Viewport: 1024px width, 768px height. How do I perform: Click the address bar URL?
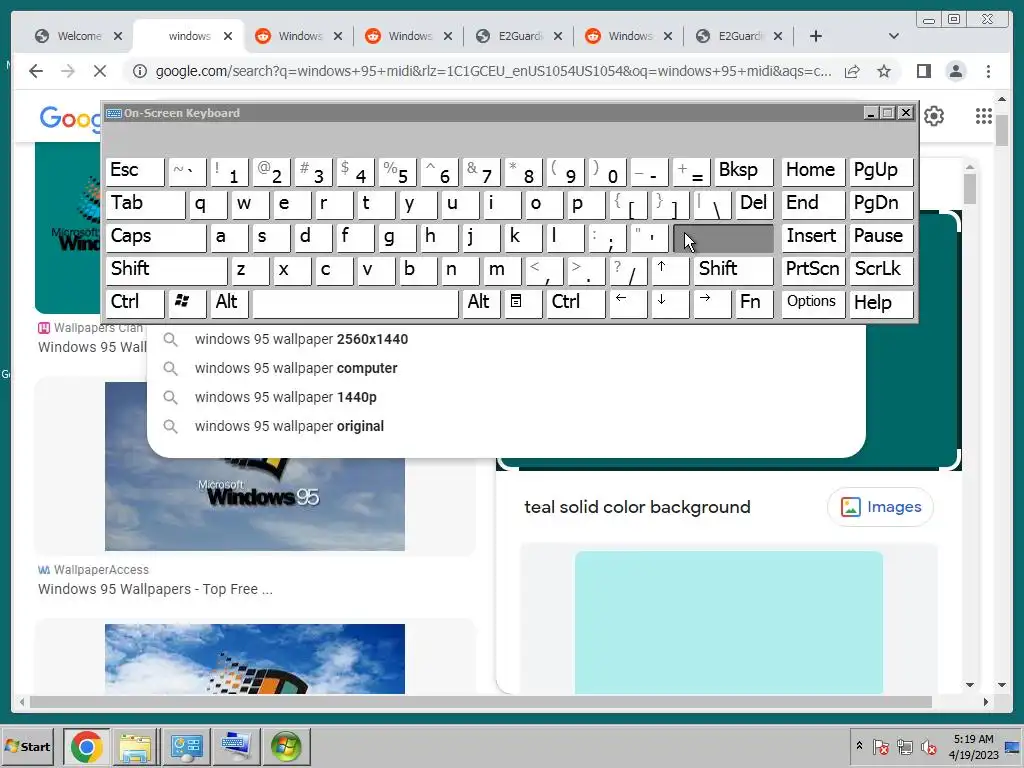[x=493, y=71]
